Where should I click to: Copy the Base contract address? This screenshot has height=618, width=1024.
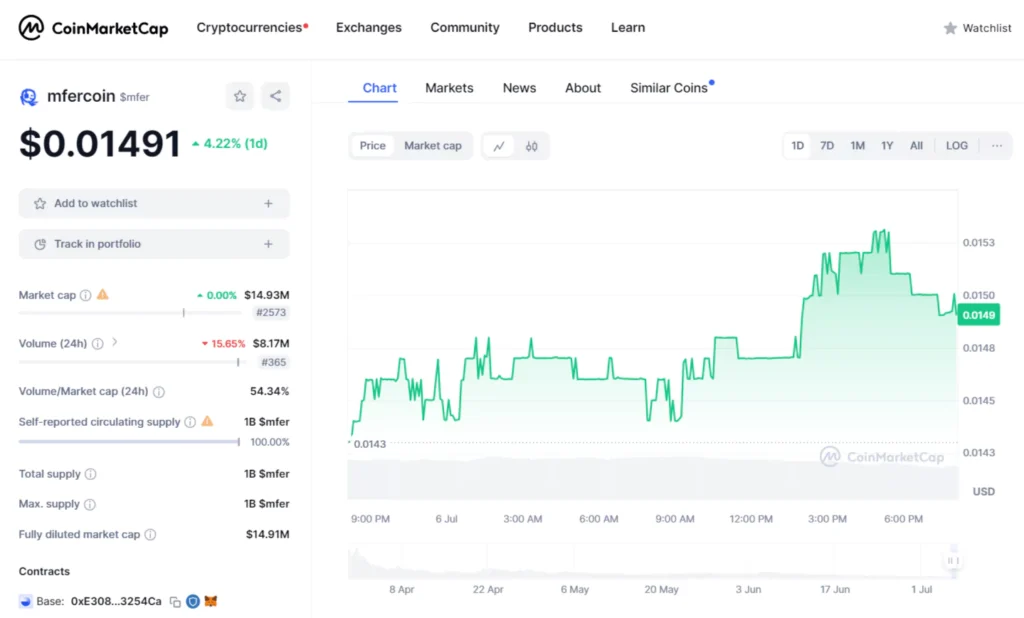coord(175,602)
